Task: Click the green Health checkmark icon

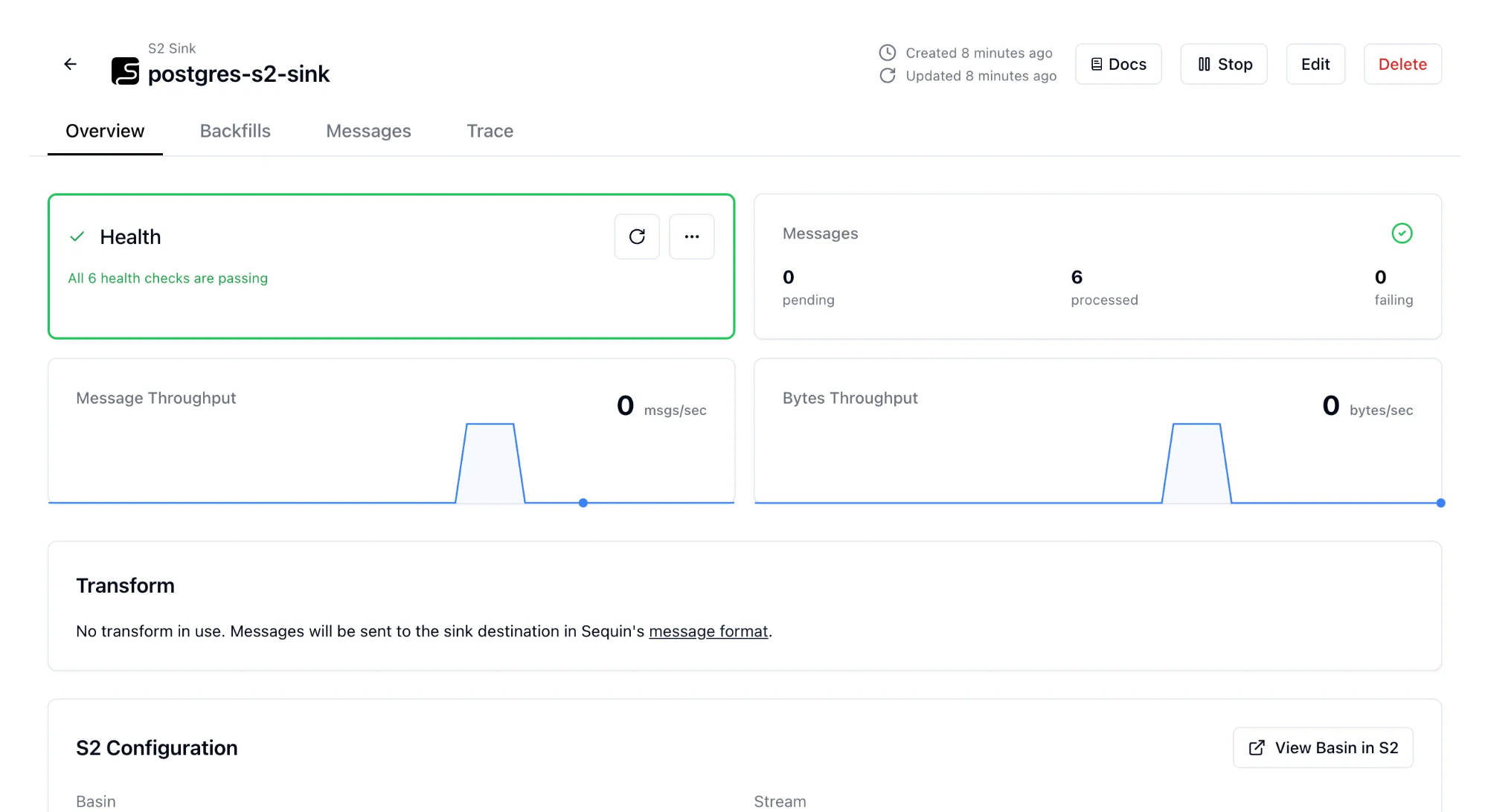Action: click(x=77, y=236)
